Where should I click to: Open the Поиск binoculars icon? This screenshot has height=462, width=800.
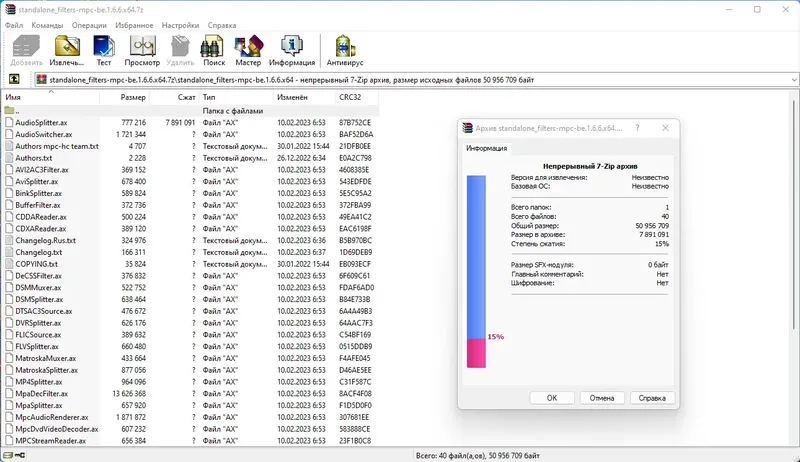(214, 50)
